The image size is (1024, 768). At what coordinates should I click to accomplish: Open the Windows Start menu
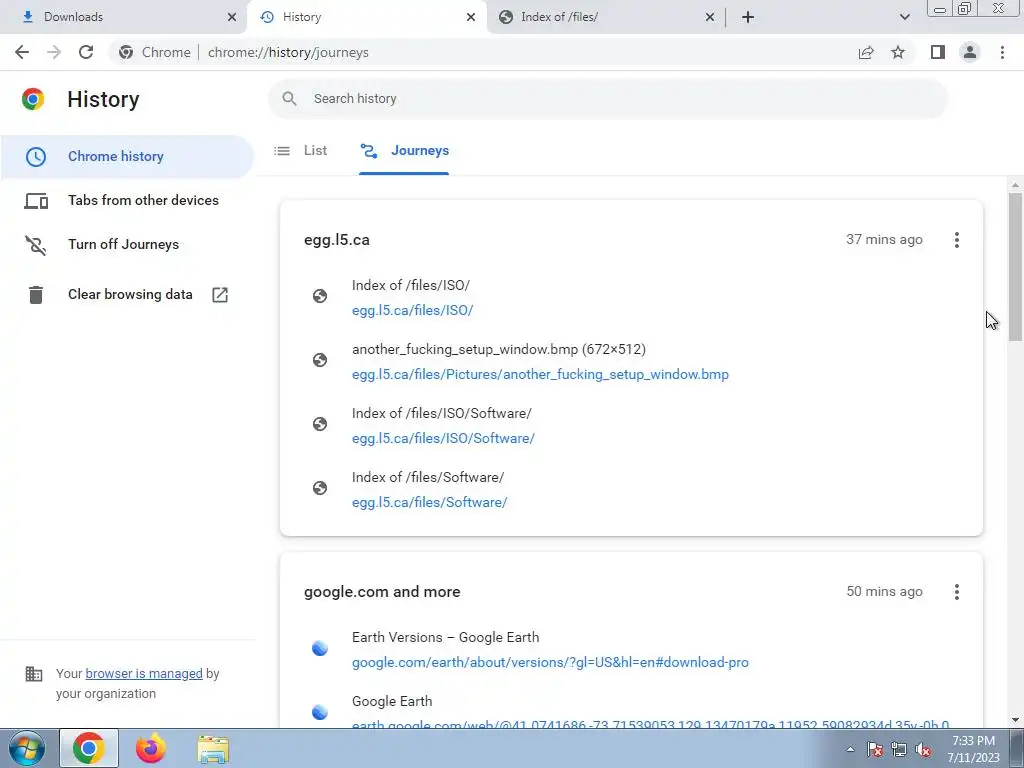pyautogui.click(x=27, y=748)
